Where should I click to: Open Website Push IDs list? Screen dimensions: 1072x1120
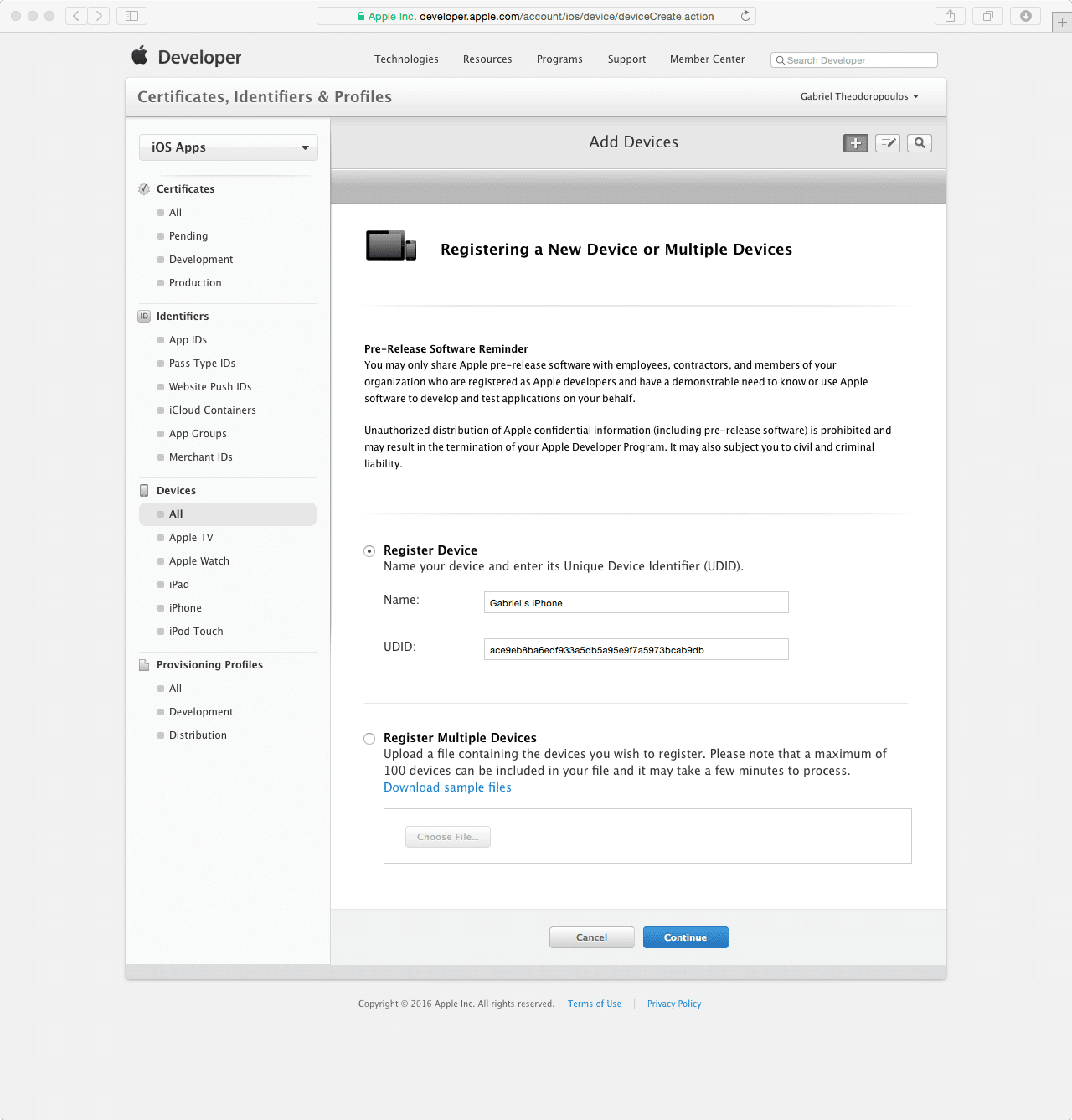point(210,387)
